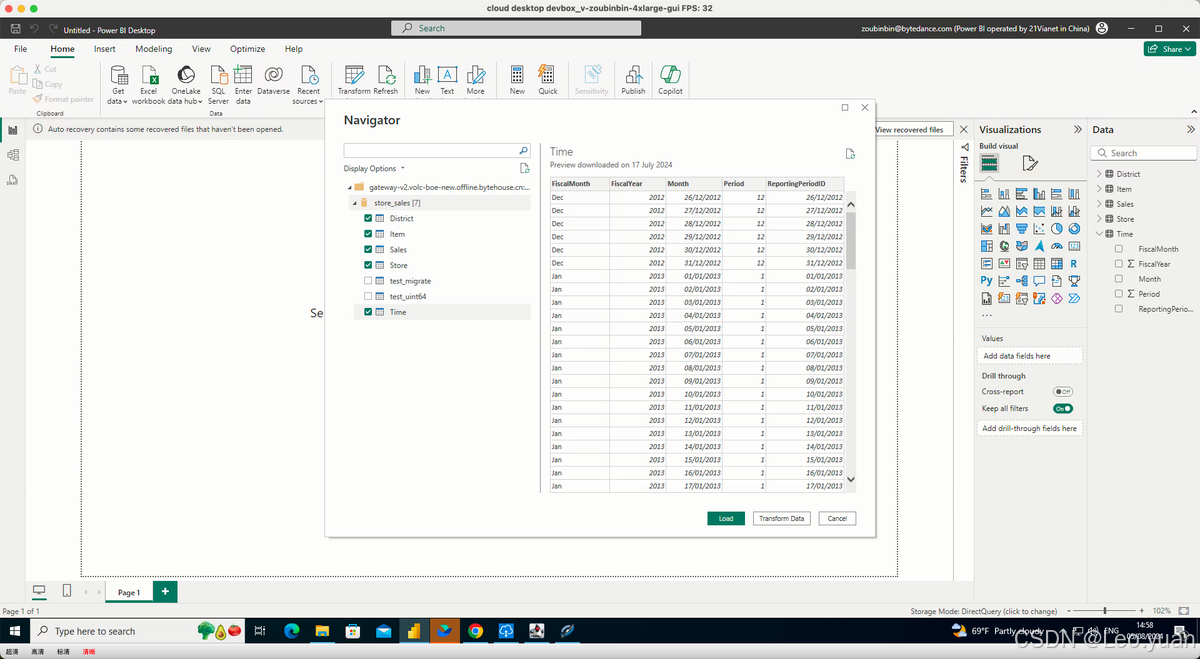The image size is (1200, 659).
Task: Open File Explorer from the taskbar
Action: (x=323, y=631)
